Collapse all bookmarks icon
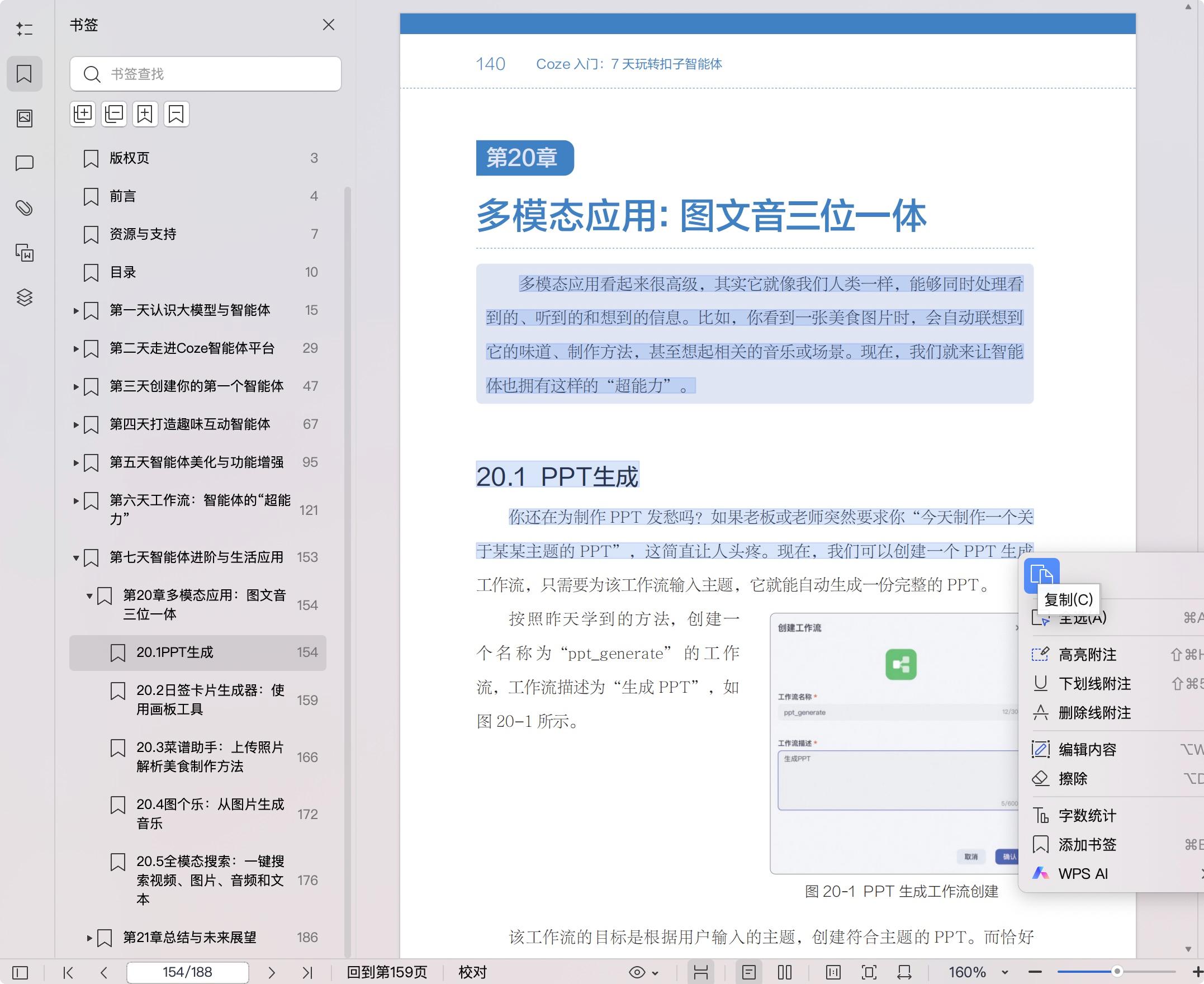 coord(114,114)
